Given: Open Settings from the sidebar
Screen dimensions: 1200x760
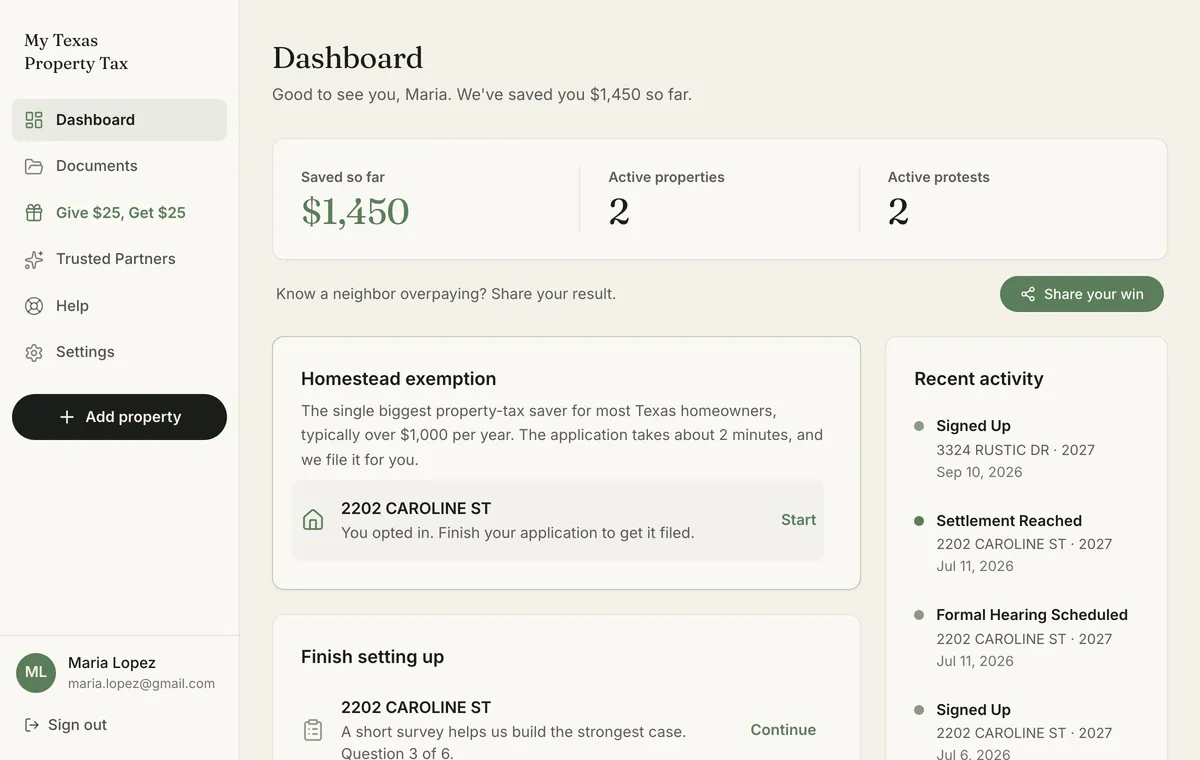Looking at the screenshot, I should pos(119,352).
